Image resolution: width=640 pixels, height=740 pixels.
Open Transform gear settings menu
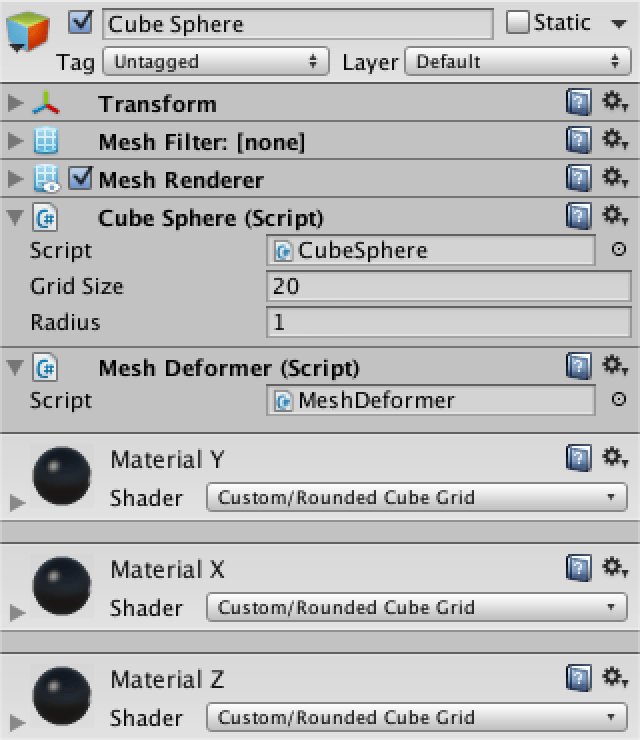(x=615, y=101)
